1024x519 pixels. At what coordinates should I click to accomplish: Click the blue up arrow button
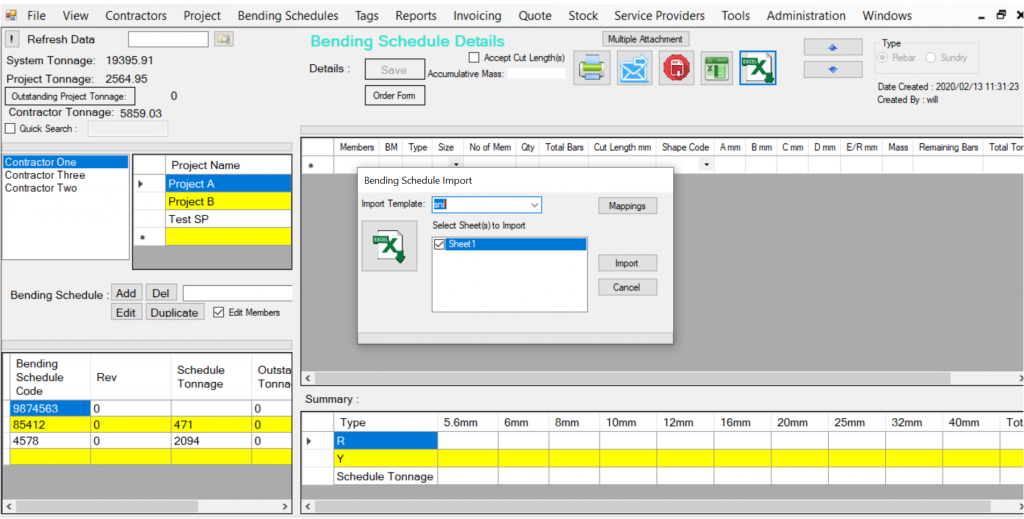832,48
